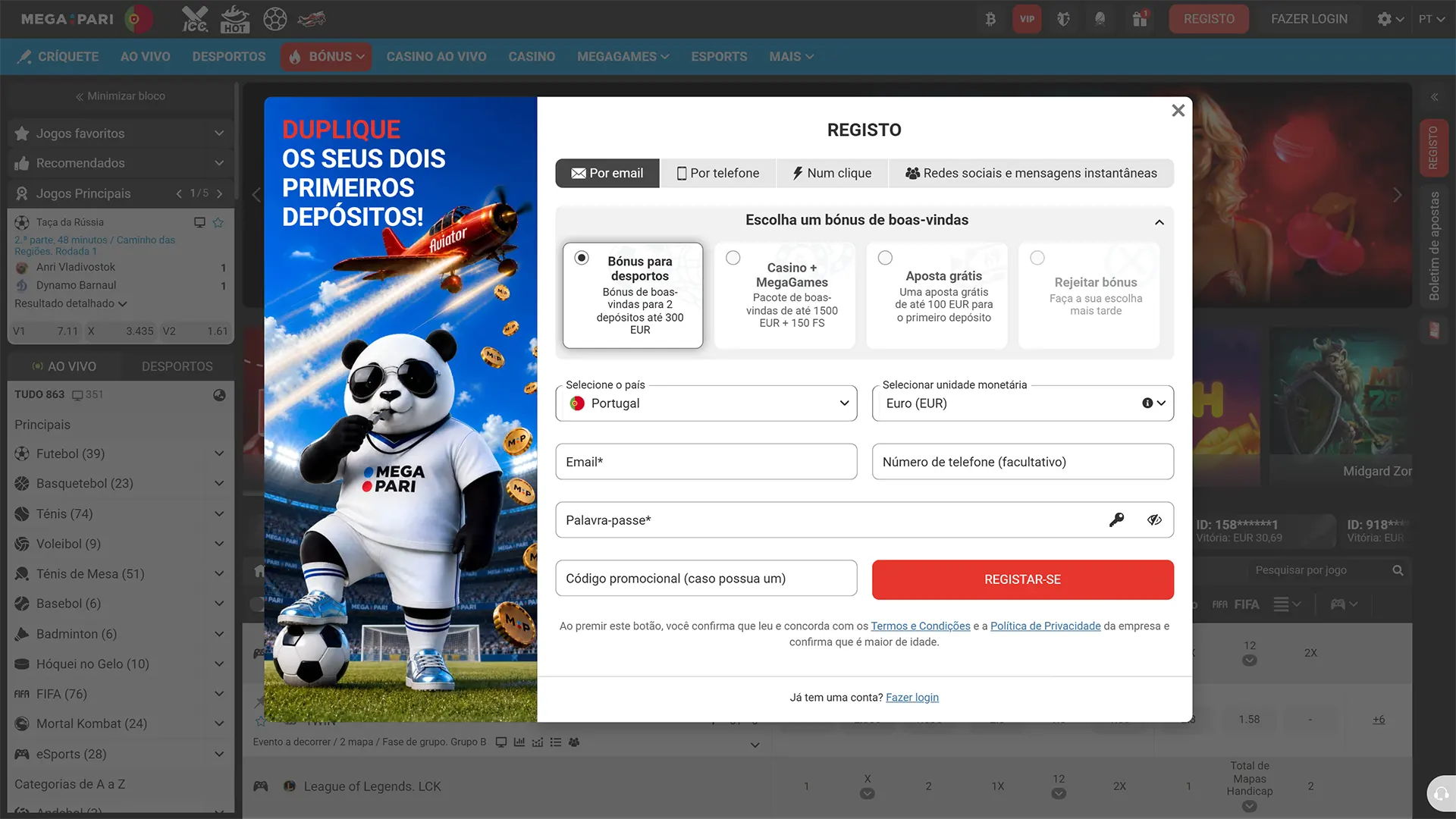1456x819 pixels.
Task: Click monitor stream icon for Taça da Rússia
Action: coord(199,222)
